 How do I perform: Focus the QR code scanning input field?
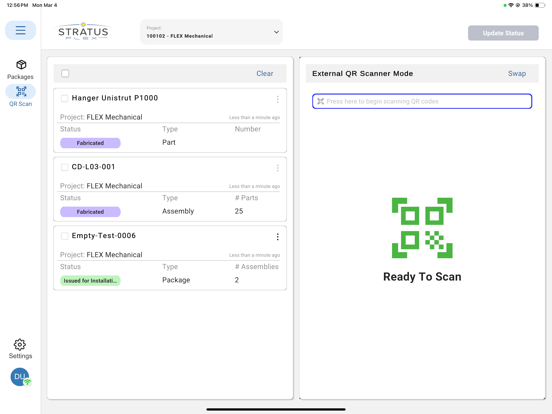(422, 101)
